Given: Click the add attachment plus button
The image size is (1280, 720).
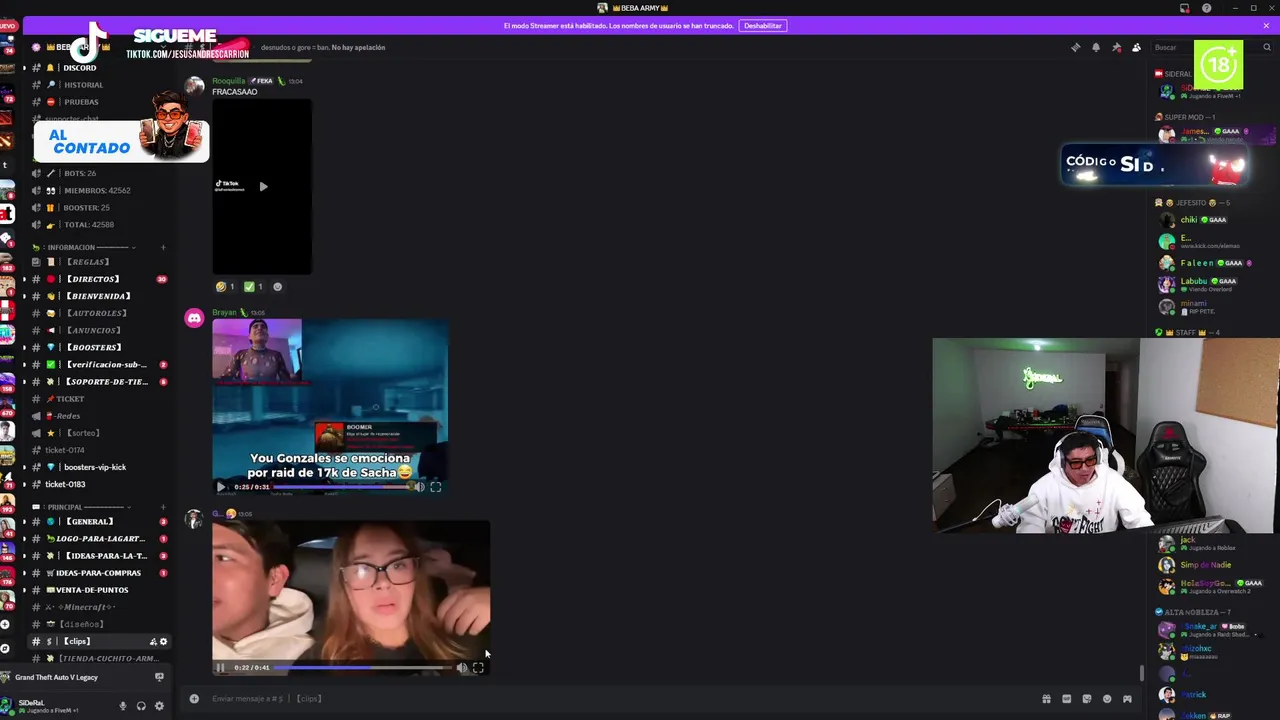Looking at the screenshot, I should tap(194, 698).
